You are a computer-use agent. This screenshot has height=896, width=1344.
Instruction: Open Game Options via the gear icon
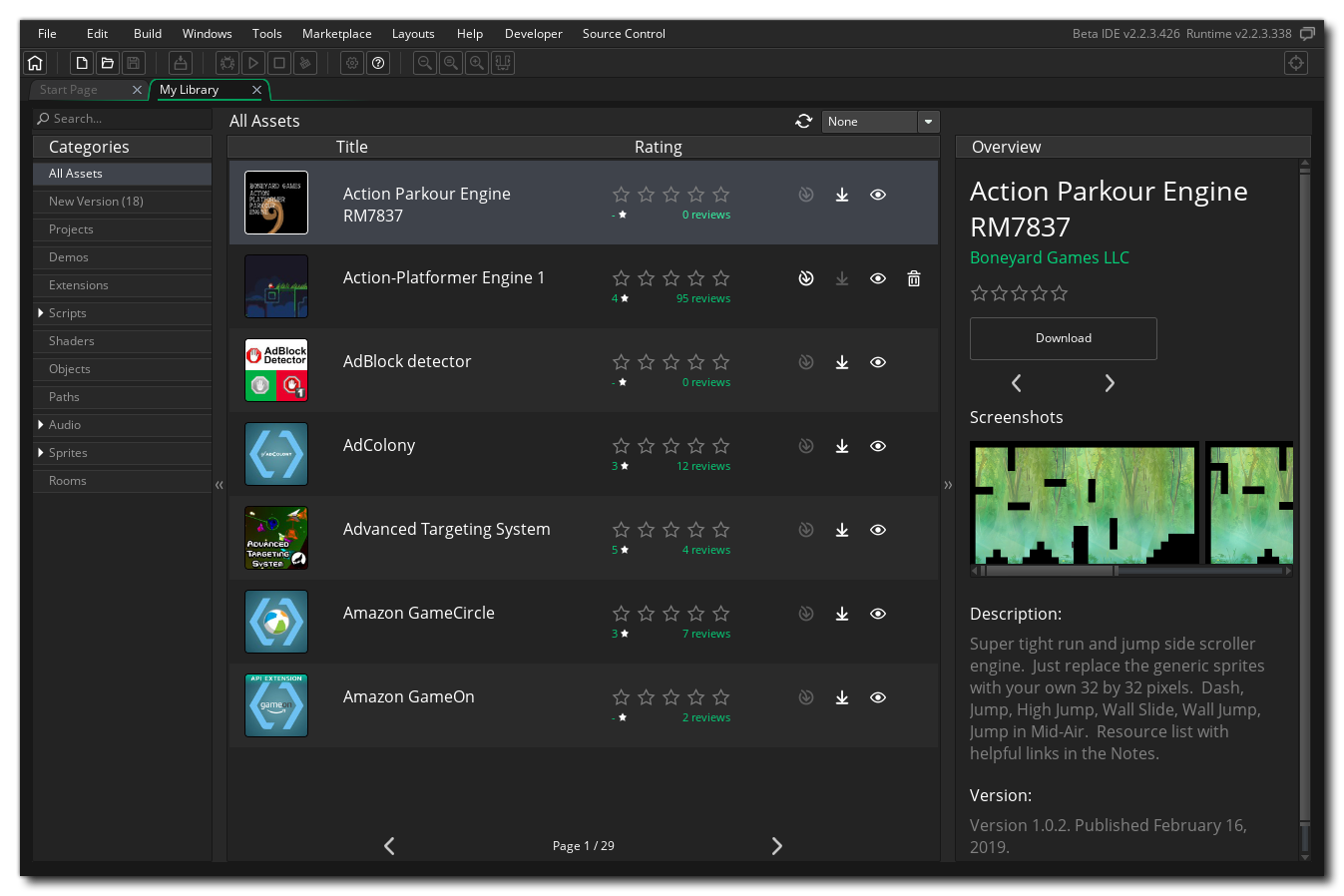[352, 63]
